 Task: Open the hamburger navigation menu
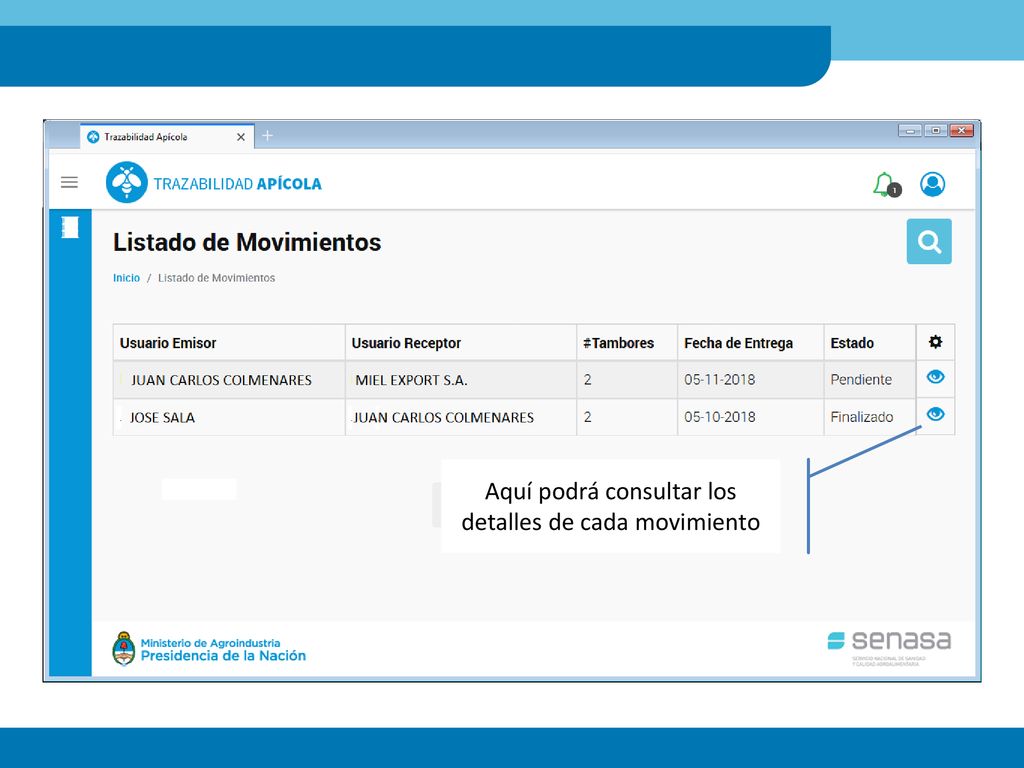click(x=69, y=182)
